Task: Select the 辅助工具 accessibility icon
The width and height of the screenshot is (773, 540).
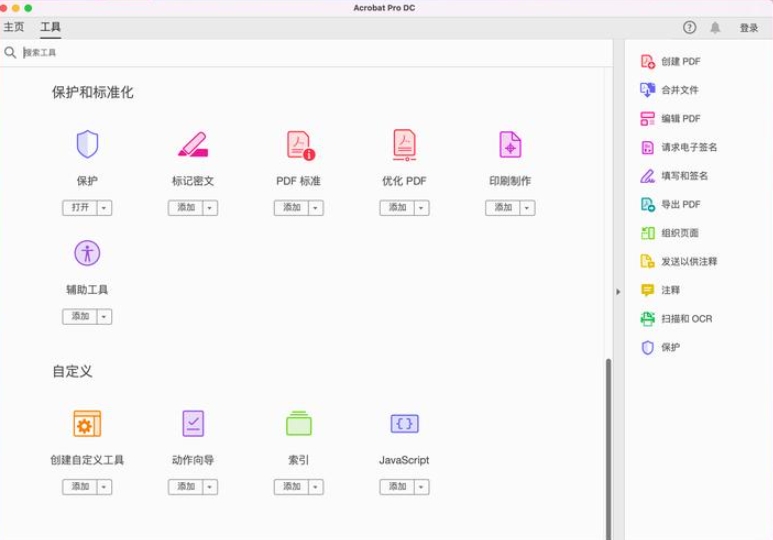Action: pos(87,253)
